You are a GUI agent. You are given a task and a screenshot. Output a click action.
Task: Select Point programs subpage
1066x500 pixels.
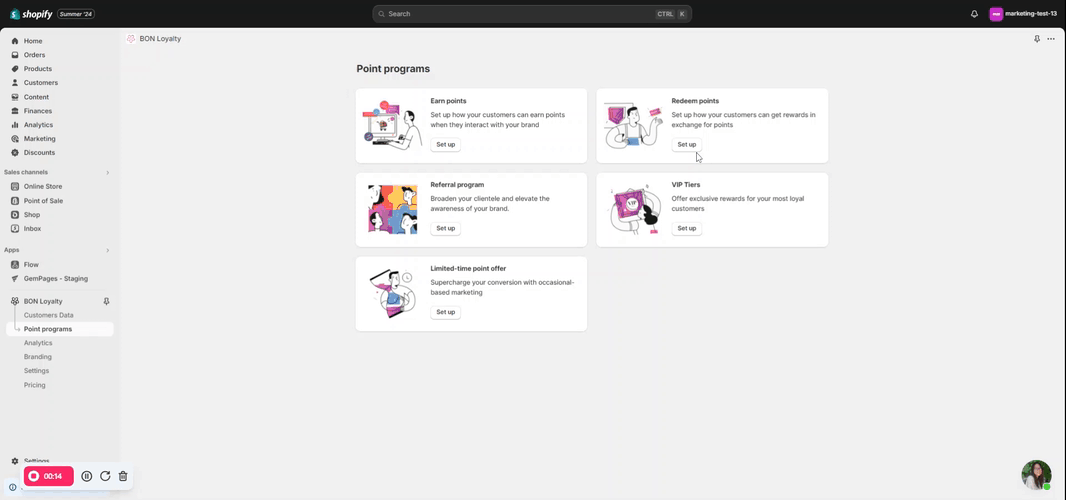click(x=60, y=329)
